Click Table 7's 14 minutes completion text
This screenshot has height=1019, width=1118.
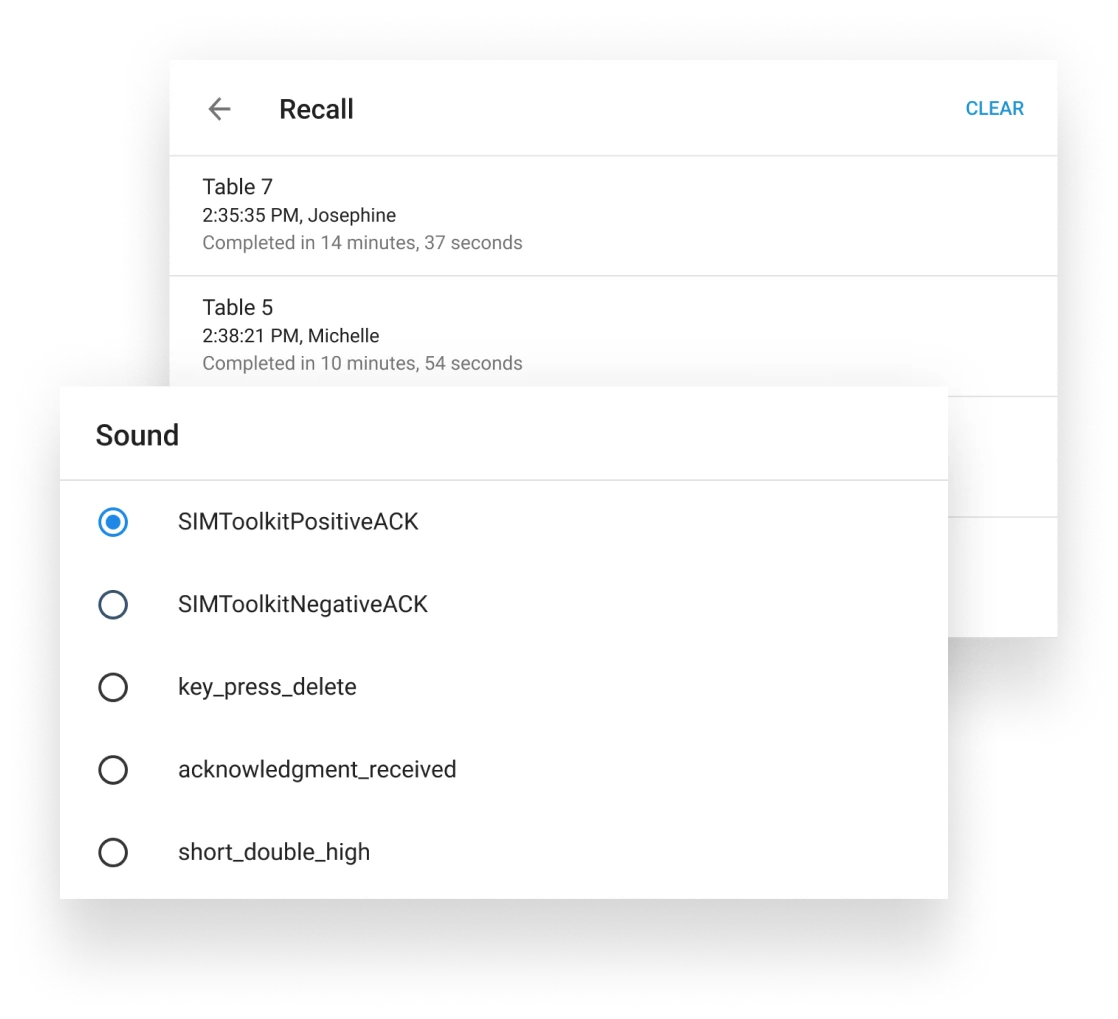point(362,243)
